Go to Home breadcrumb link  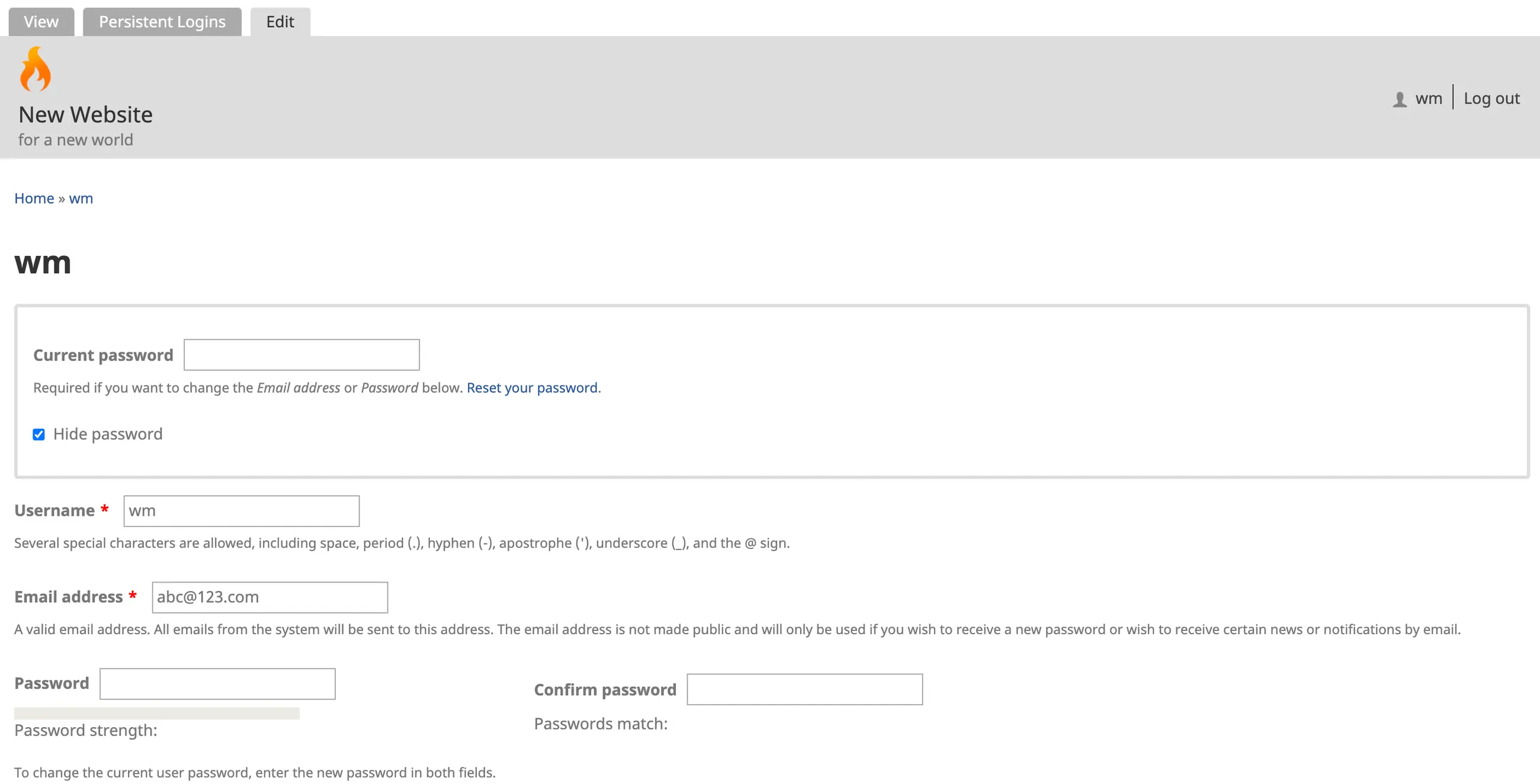[x=34, y=198]
